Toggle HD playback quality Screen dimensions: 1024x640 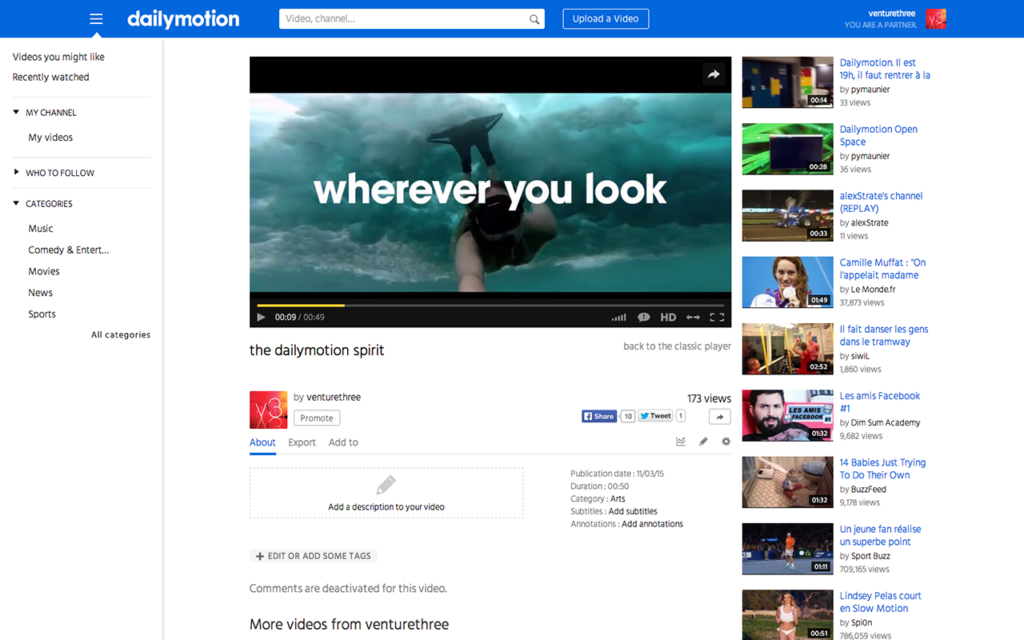pos(667,317)
